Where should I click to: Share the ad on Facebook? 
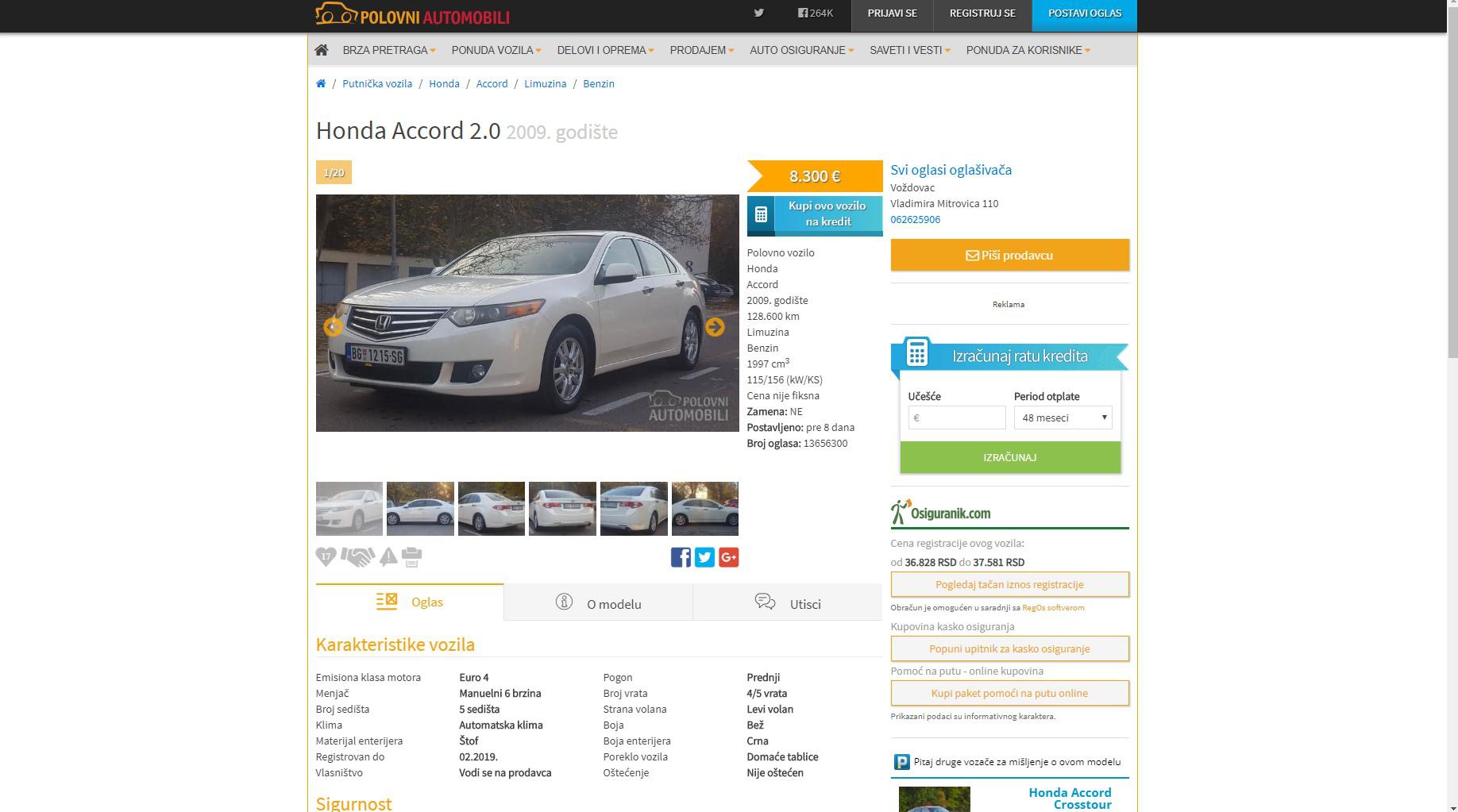pos(681,557)
